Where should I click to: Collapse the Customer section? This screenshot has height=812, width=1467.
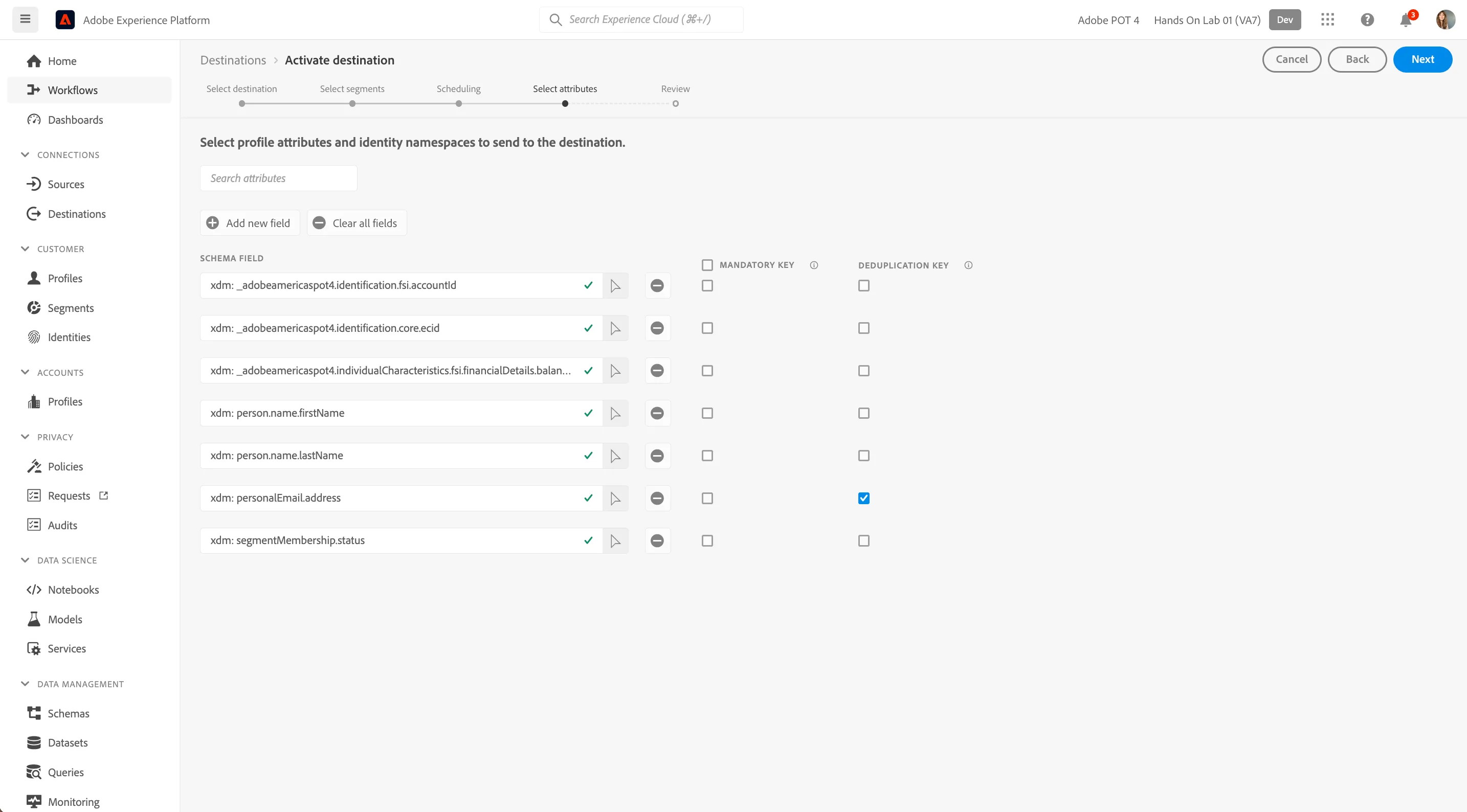[x=25, y=249]
